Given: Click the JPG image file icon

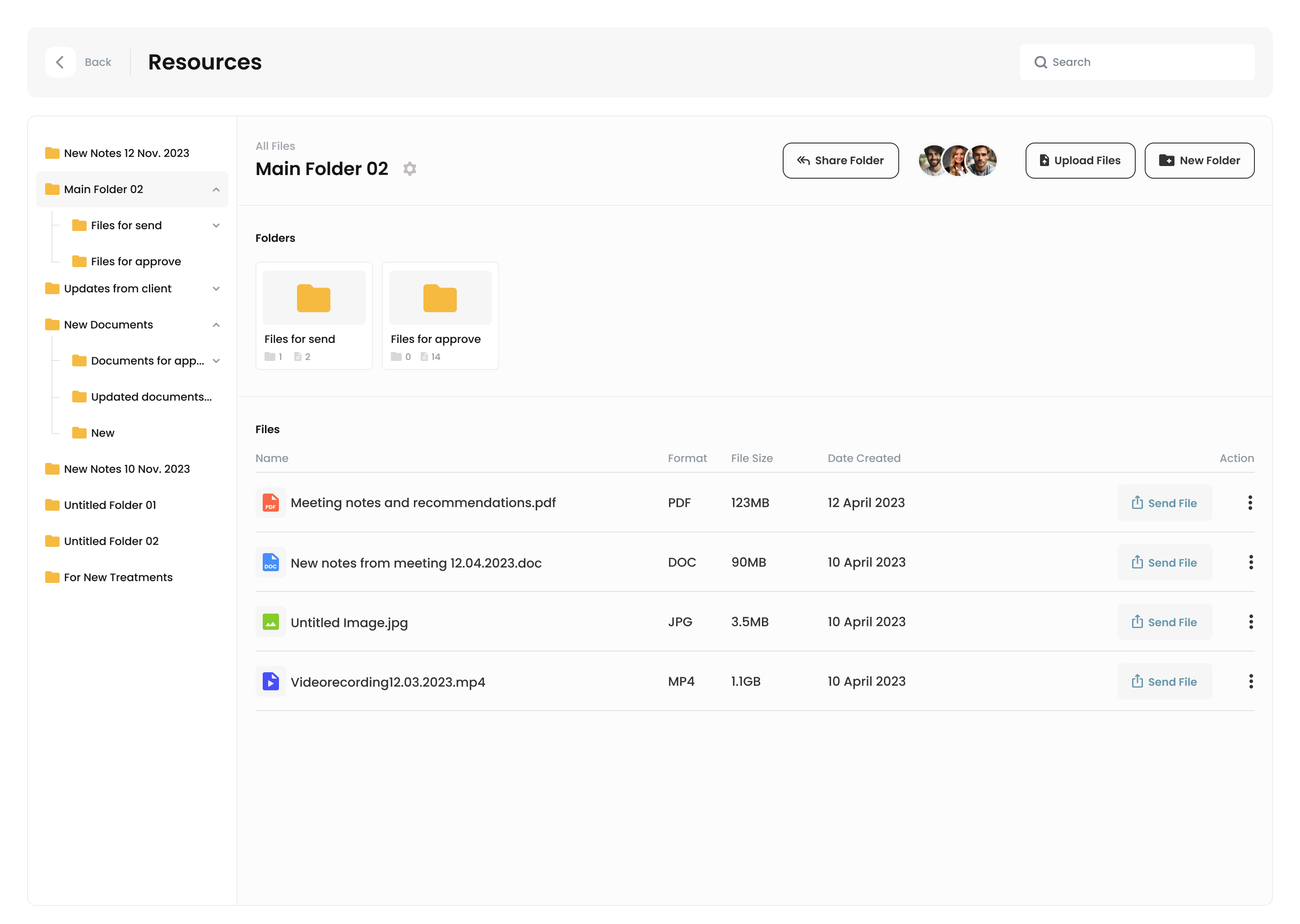Looking at the screenshot, I should [x=270, y=622].
